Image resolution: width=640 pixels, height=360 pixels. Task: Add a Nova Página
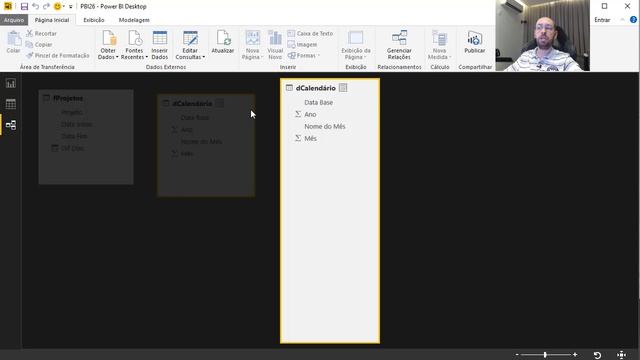point(252,45)
